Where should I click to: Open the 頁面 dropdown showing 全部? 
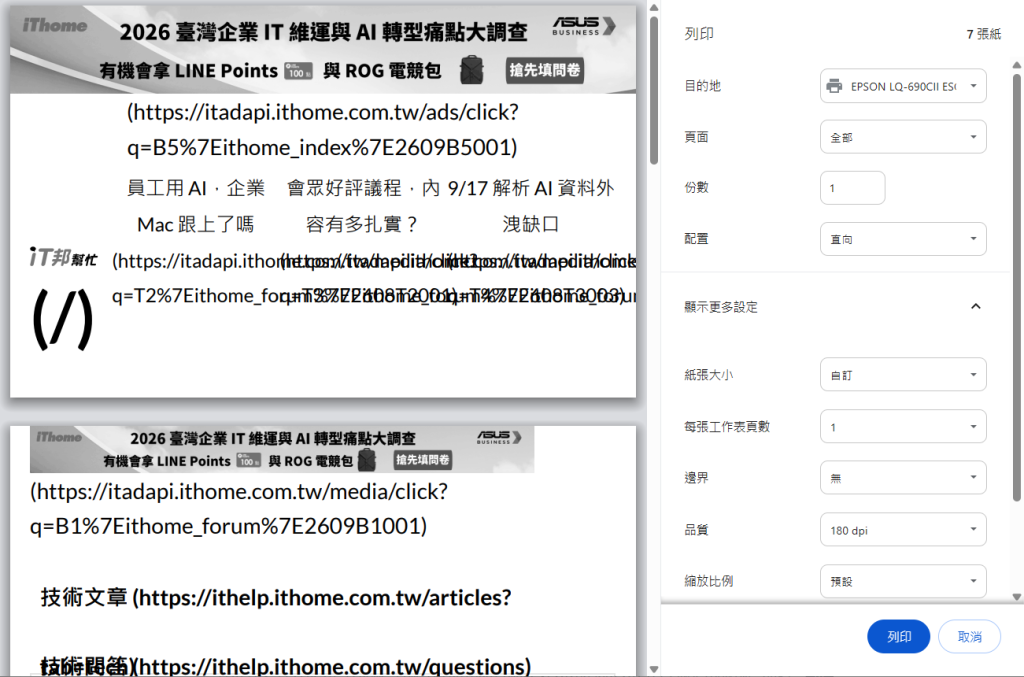[x=903, y=137]
